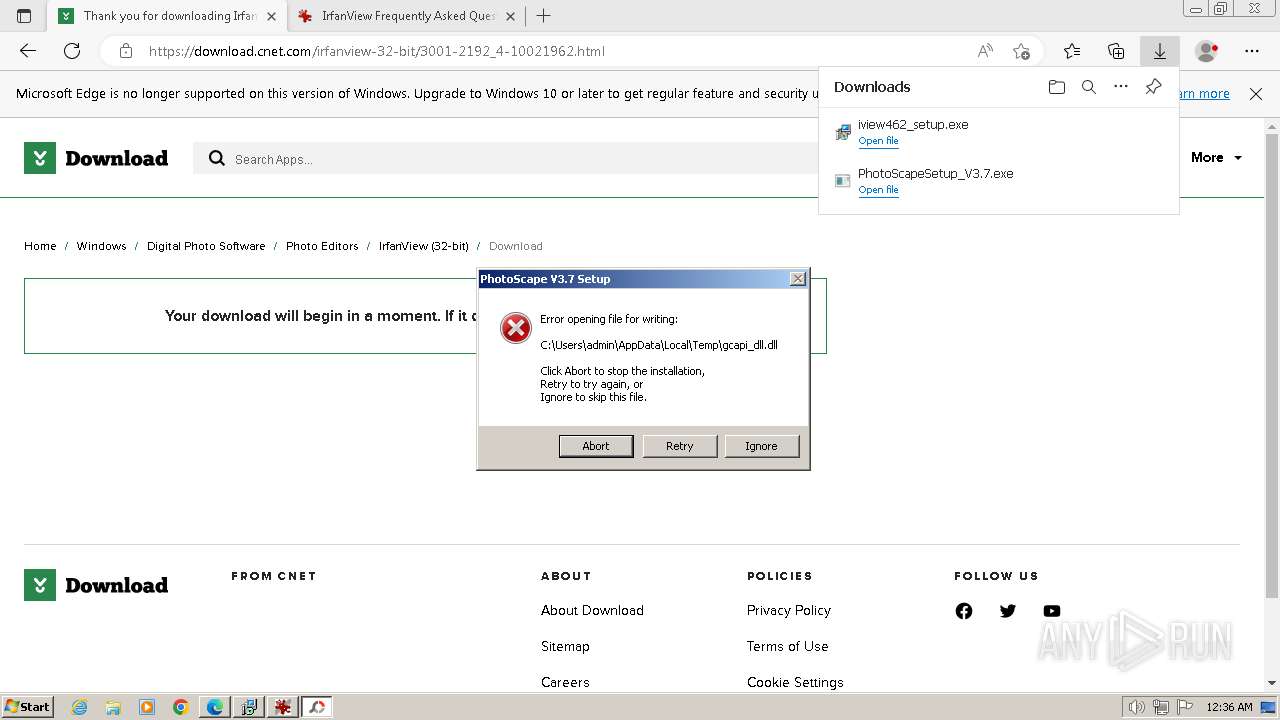This screenshot has height=720, width=1280.
Task: Open Privacy Policy footer link
Action: point(789,610)
